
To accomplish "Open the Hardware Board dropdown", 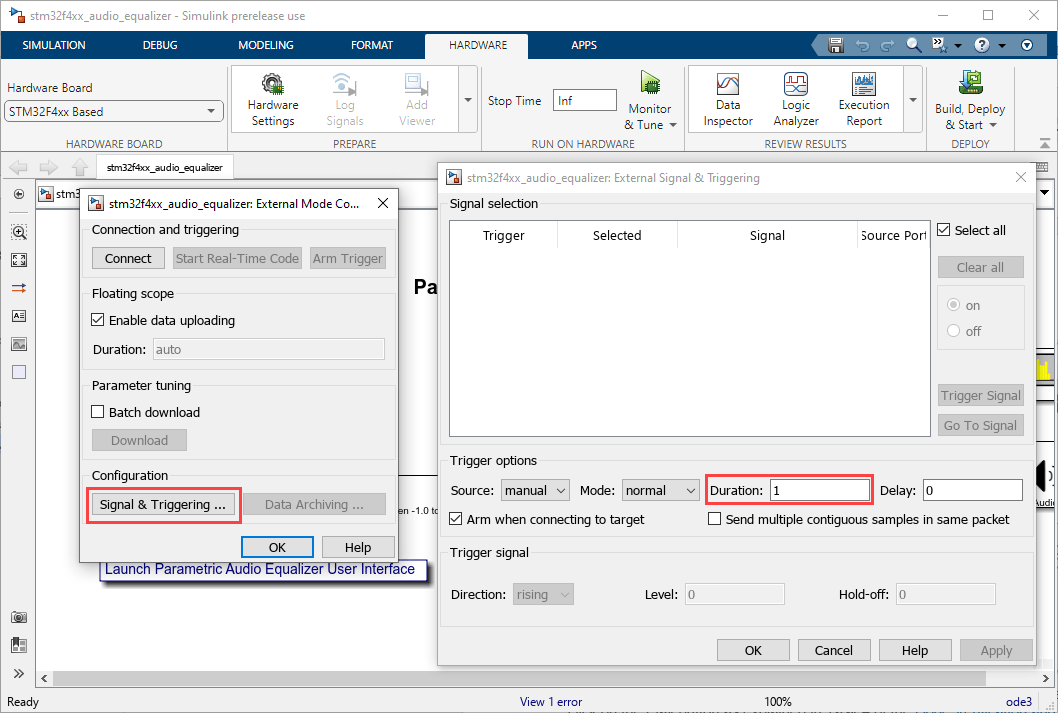I will 114,112.
